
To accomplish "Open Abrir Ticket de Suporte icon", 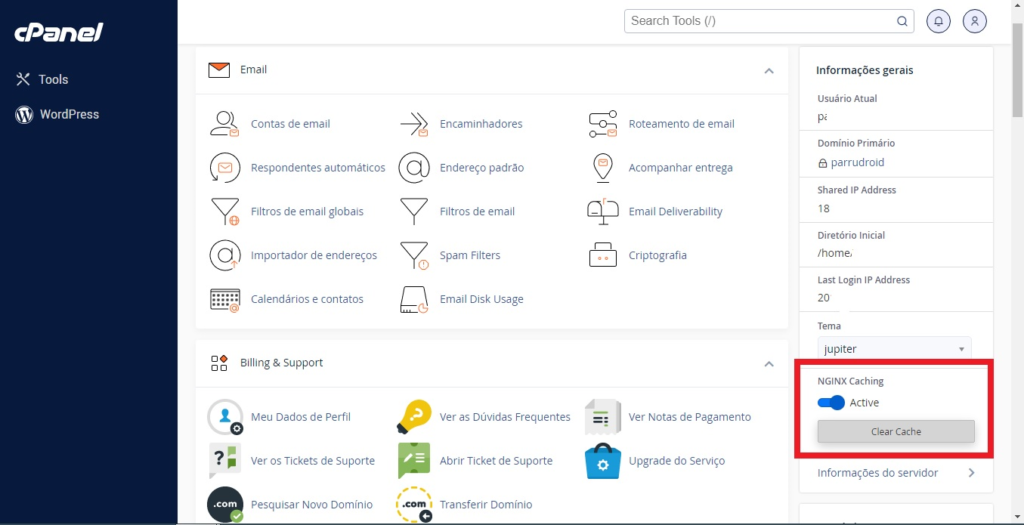I will (414, 460).
